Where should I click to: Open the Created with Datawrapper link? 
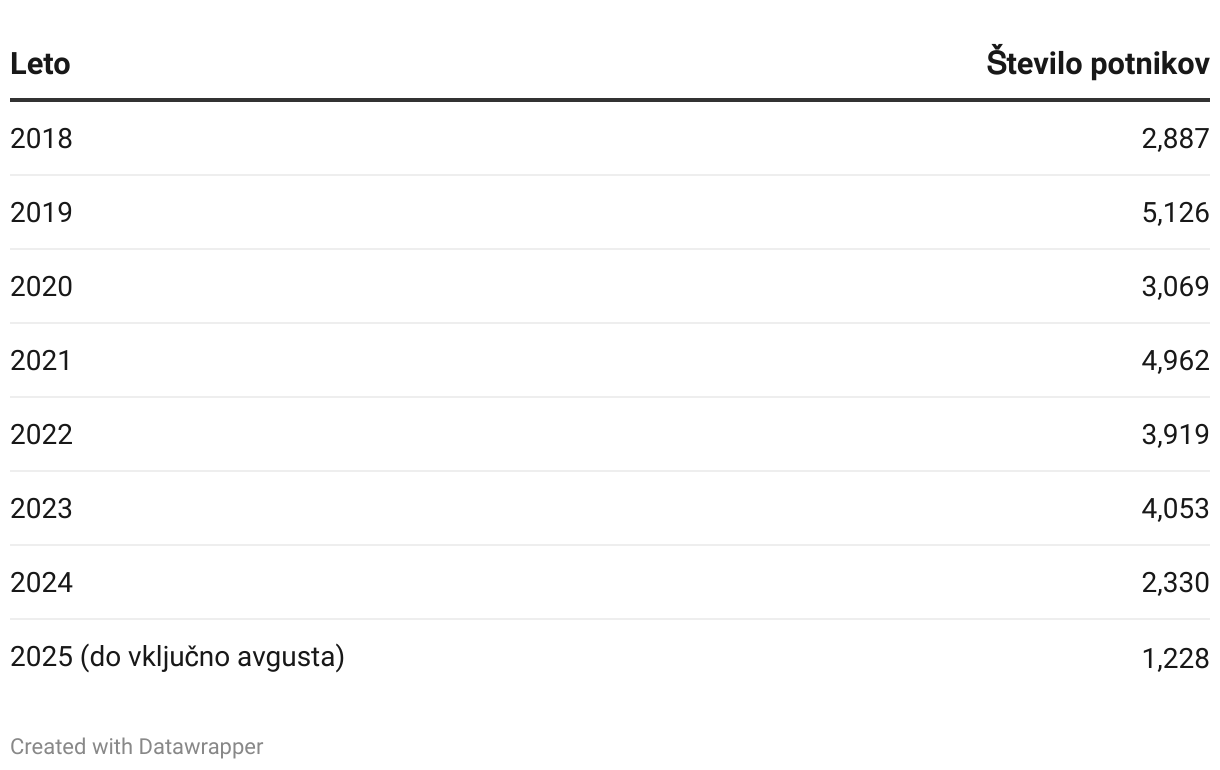(x=137, y=747)
